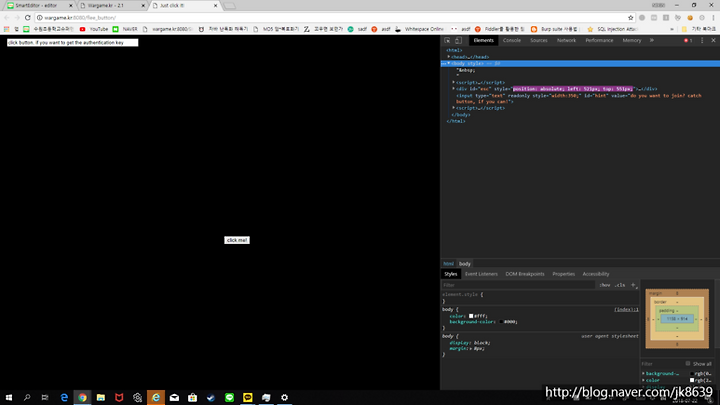The image size is (720, 405).
Task: Open the Microsoft Store from the taskbar
Action: click(193, 397)
